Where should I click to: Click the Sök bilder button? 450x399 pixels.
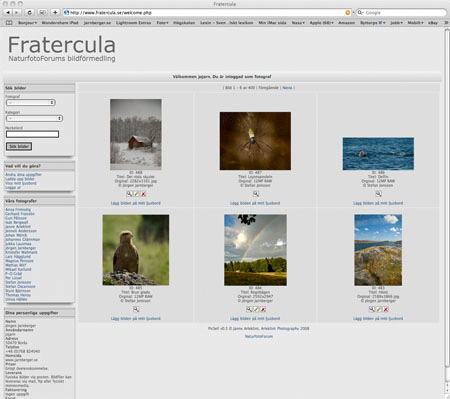[19, 146]
